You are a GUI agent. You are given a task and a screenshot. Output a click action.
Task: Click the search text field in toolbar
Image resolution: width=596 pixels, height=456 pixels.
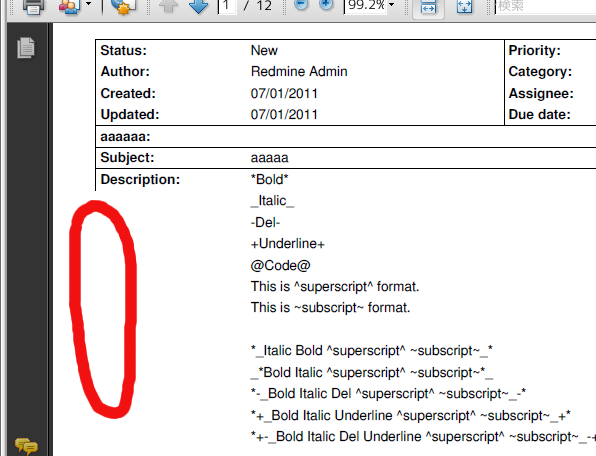pos(545,5)
